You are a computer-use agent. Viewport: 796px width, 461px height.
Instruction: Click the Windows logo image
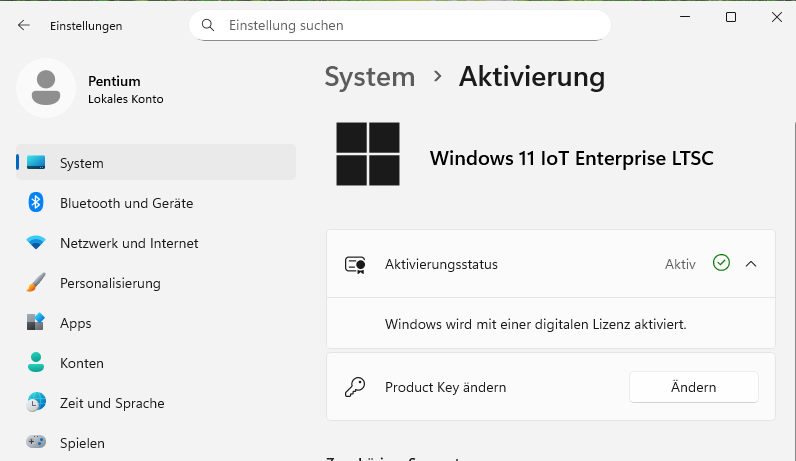click(367, 154)
